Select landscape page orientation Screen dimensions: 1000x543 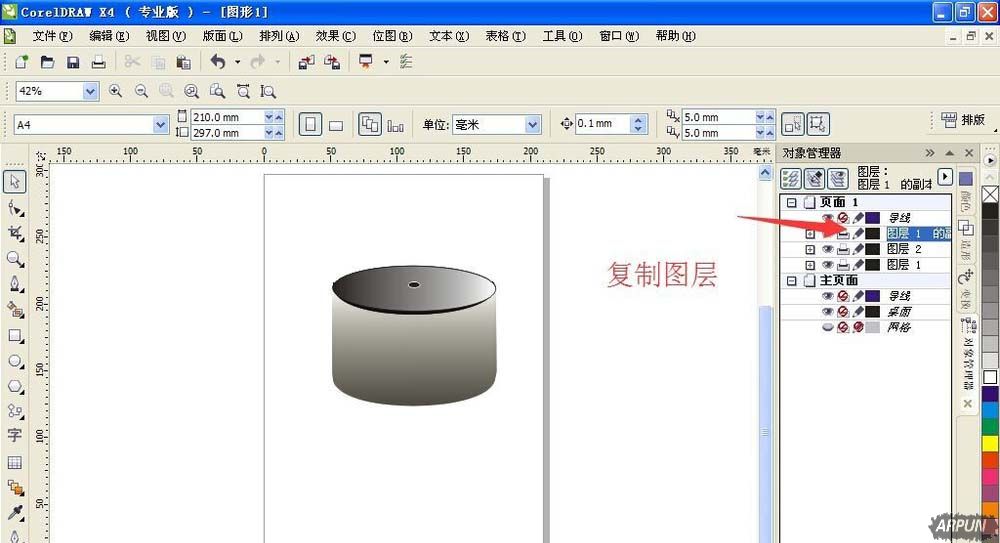click(x=336, y=125)
